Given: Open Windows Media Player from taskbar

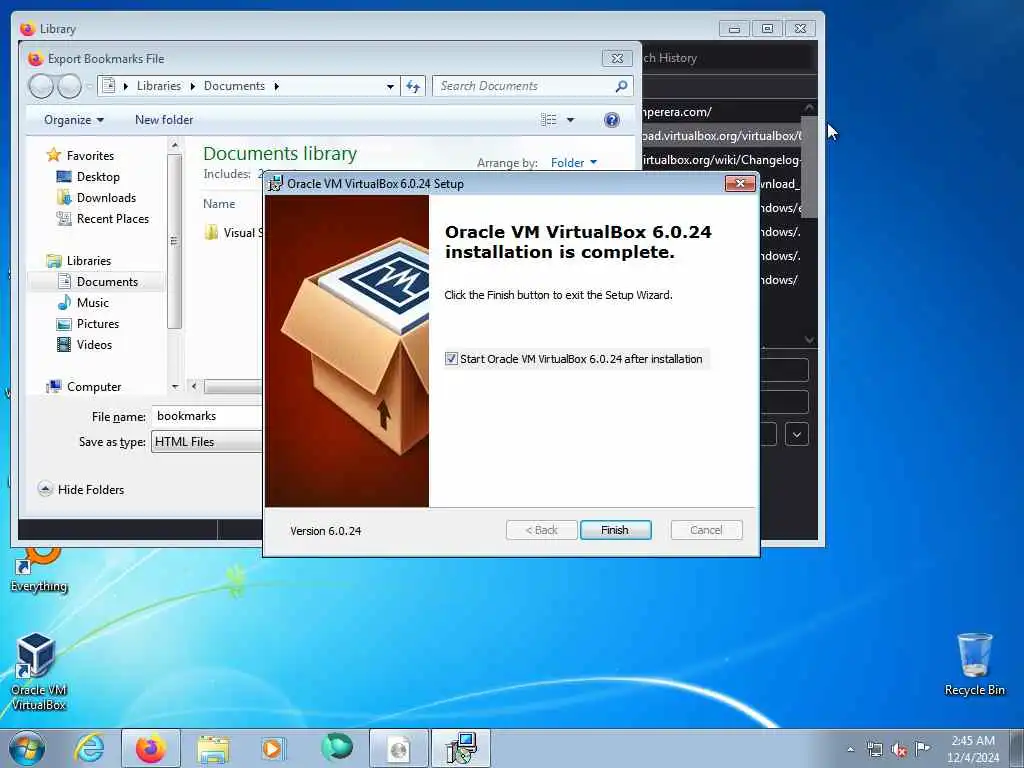Looking at the screenshot, I should tap(272, 748).
